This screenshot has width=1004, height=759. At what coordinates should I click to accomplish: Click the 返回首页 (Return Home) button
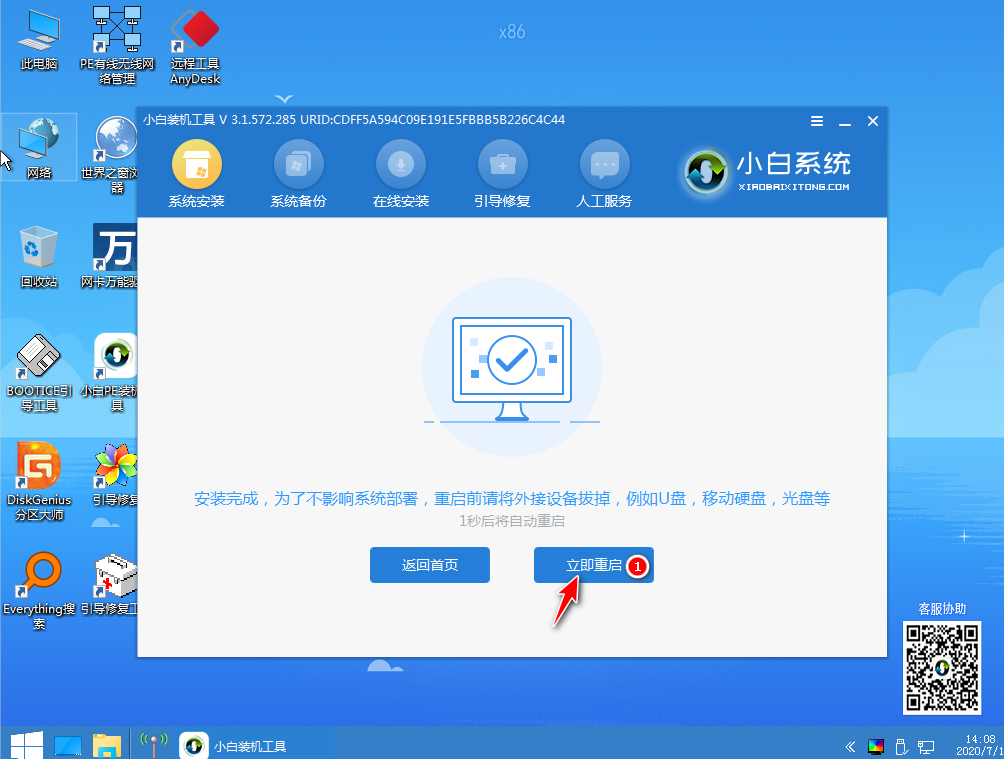(429, 565)
